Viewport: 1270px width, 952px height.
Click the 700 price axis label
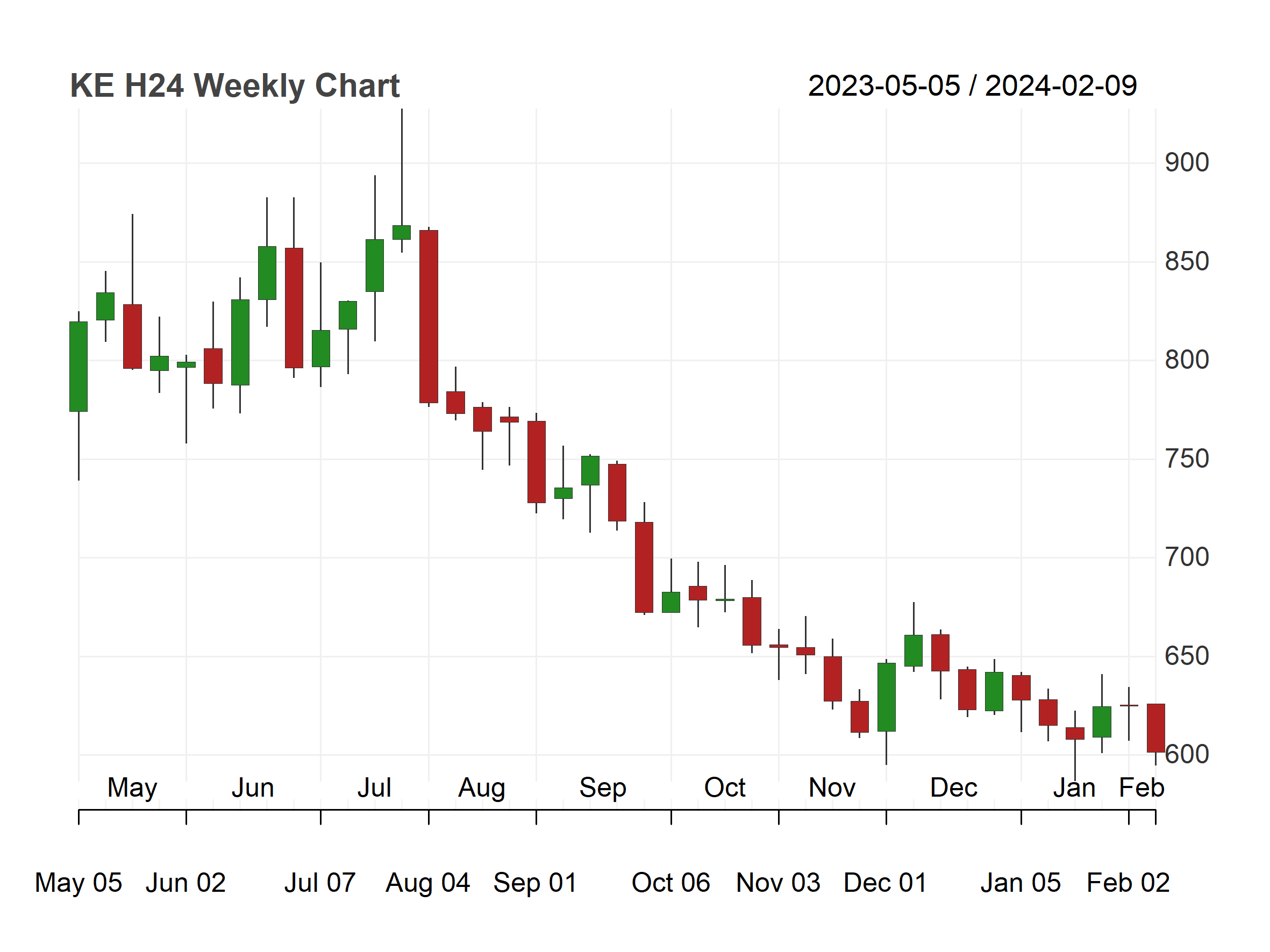point(1187,557)
